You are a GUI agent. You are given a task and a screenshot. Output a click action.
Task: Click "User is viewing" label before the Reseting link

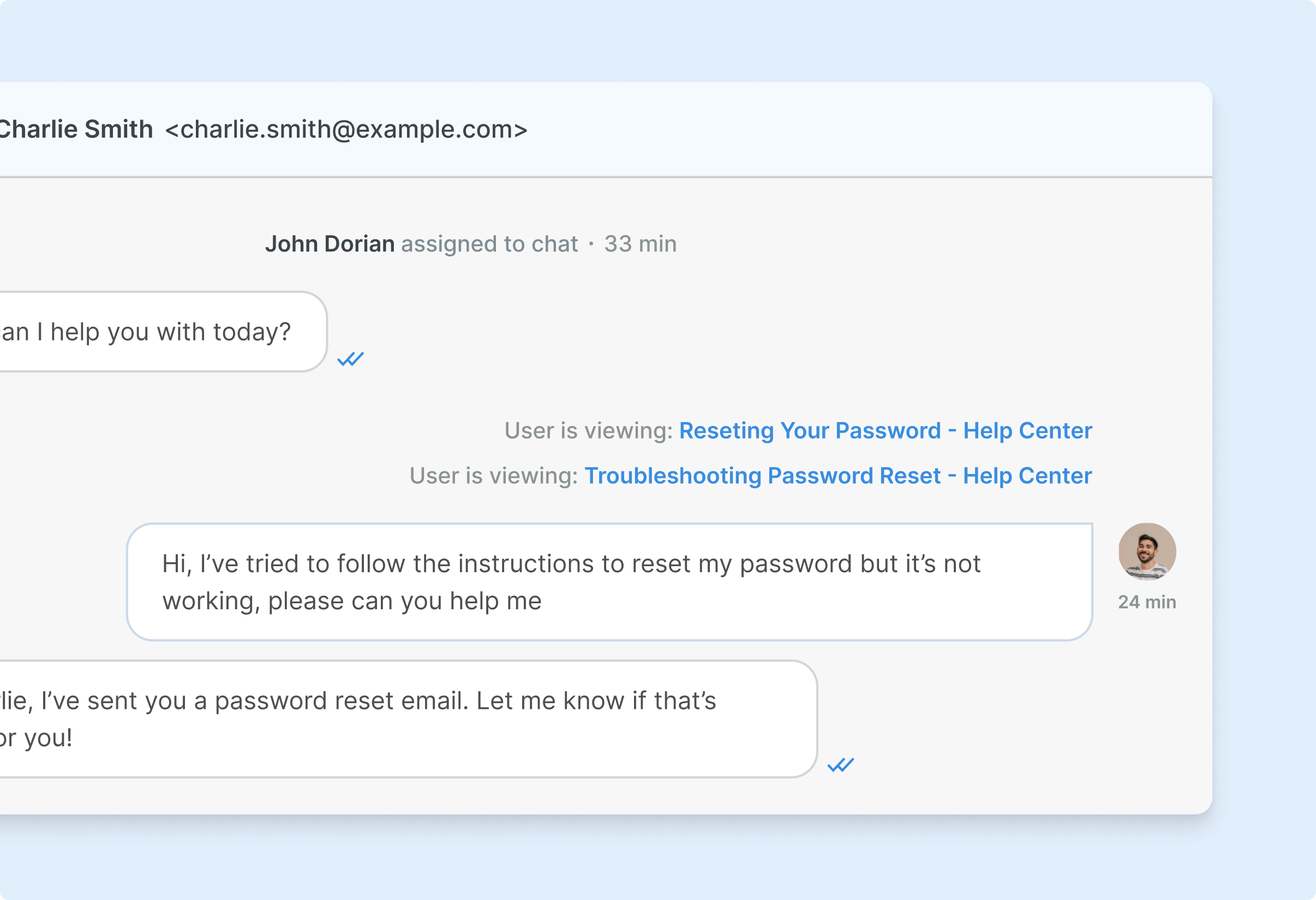click(588, 431)
